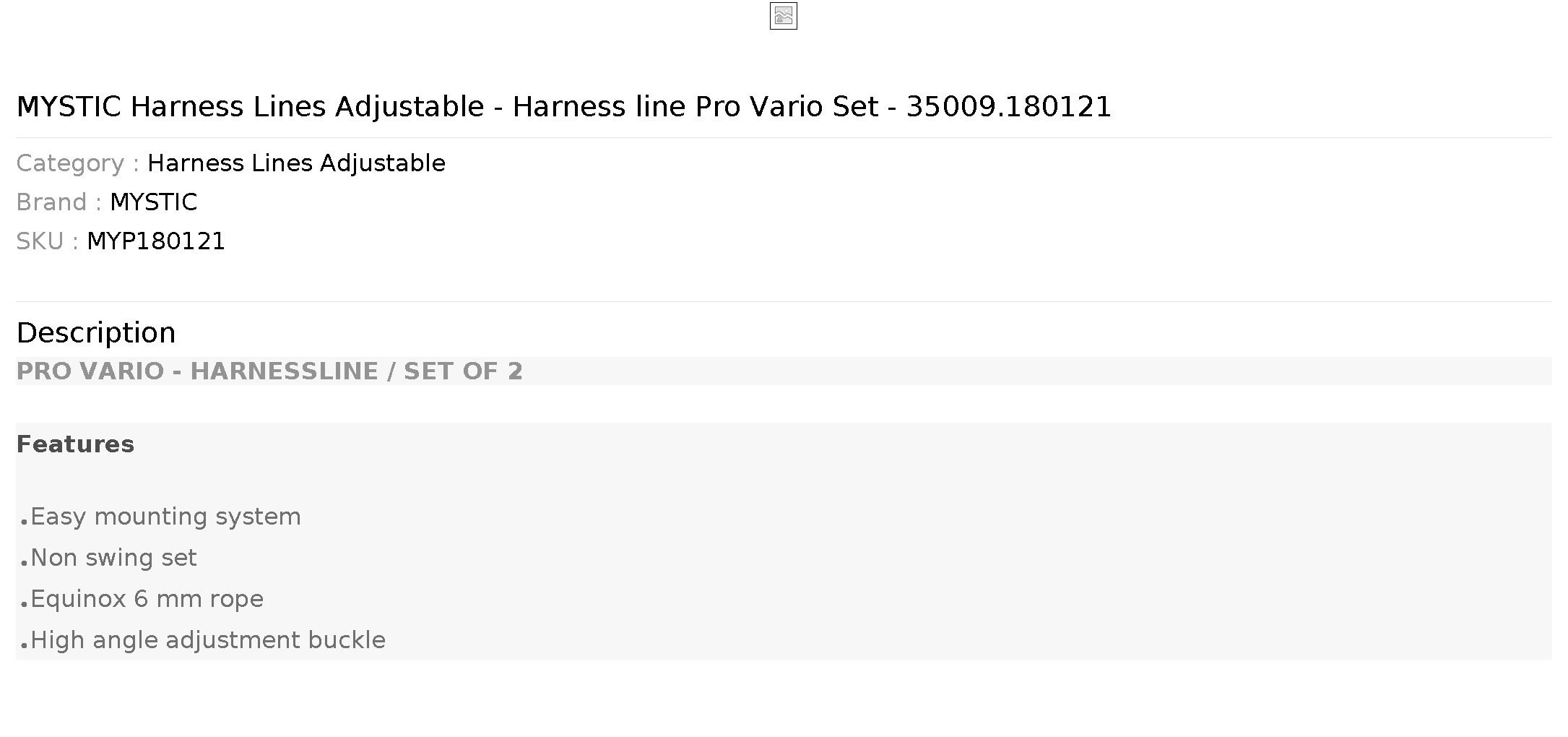Select the High angle adjustment buckle feature
Viewport: 1568px width, 737px height.
208,641
